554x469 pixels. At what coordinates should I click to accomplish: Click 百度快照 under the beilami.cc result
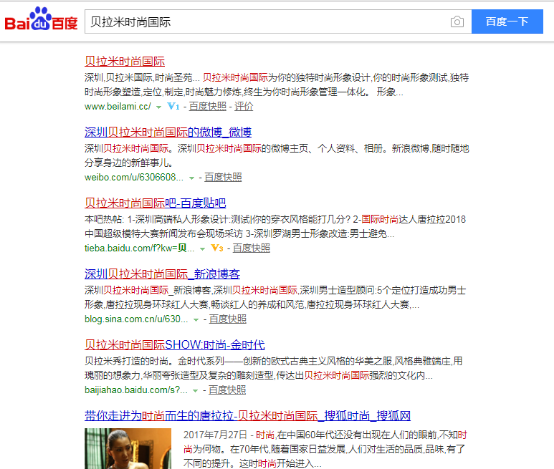coord(207,106)
